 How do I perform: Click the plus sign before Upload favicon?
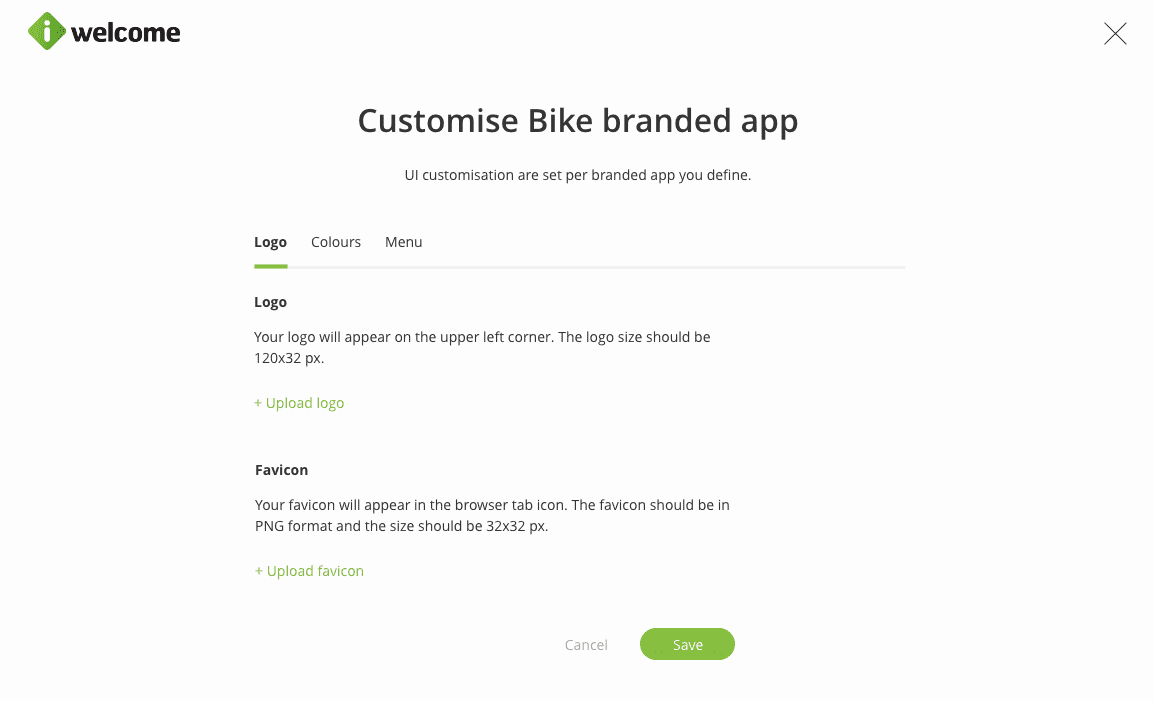259,571
